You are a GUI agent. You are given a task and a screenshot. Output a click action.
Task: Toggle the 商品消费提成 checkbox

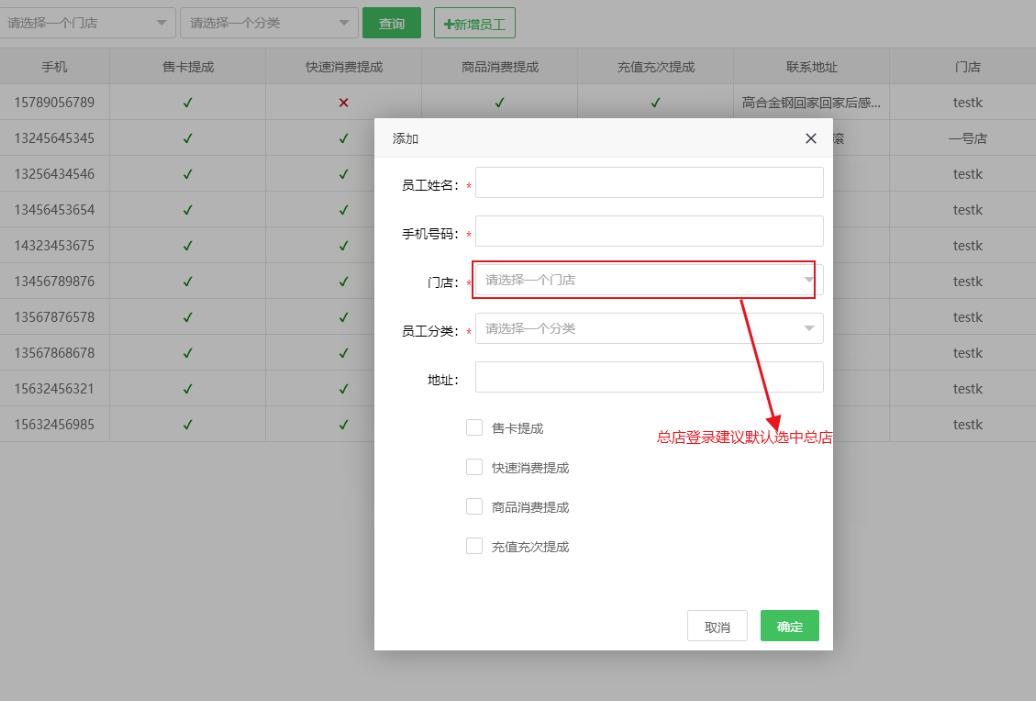(475, 507)
